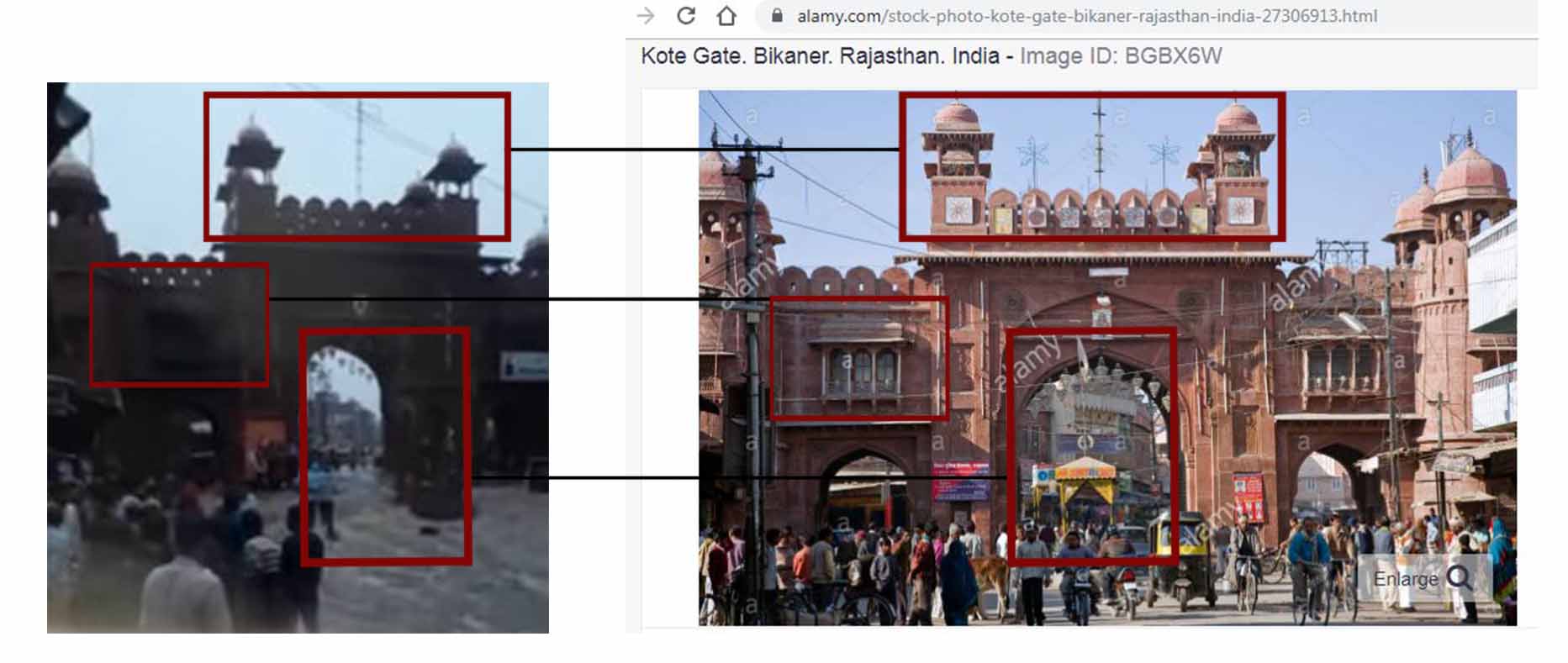Focus the alamy.com address bar
The image size is (1568, 663).
[1086, 16]
